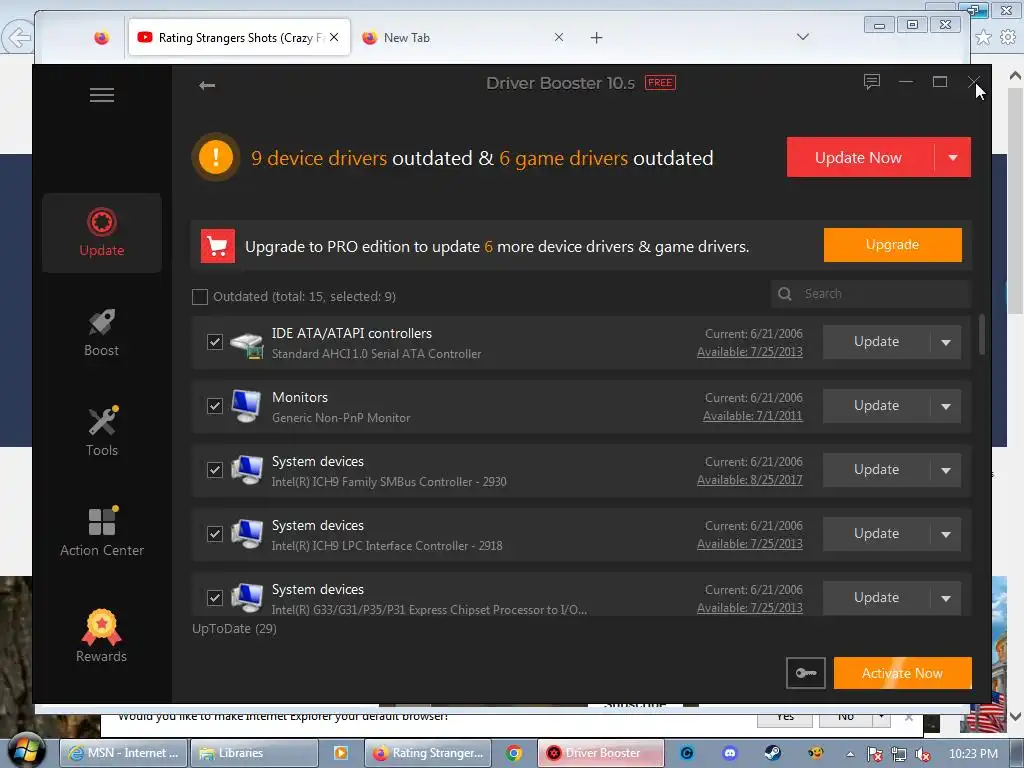This screenshot has height=768, width=1024.
Task: Click the Action Center flag tray icon
Action: tap(874, 754)
